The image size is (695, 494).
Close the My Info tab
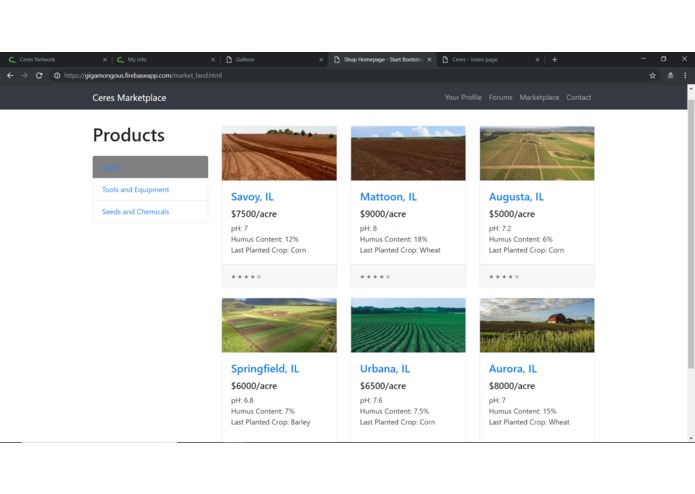pos(213,59)
